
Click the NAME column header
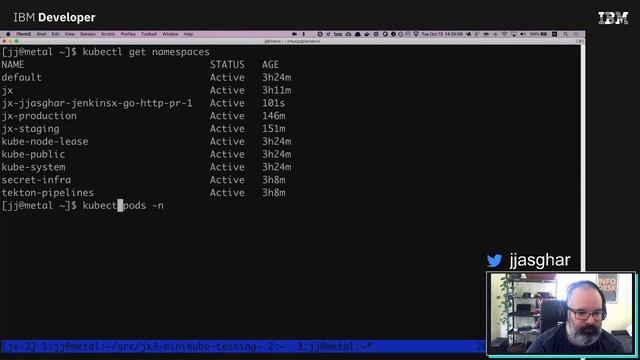(x=13, y=64)
